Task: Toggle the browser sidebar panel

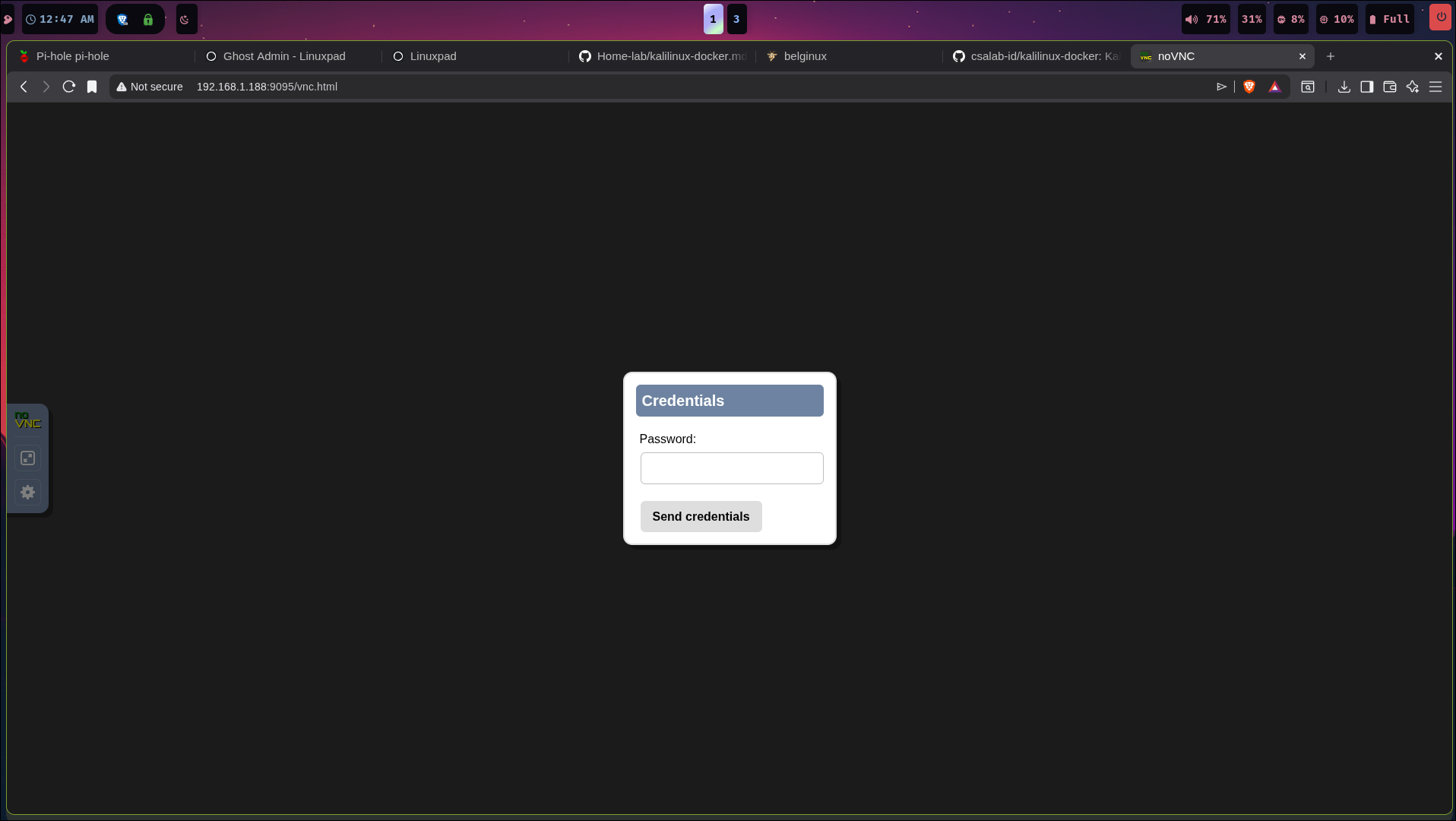Action: (1367, 87)
